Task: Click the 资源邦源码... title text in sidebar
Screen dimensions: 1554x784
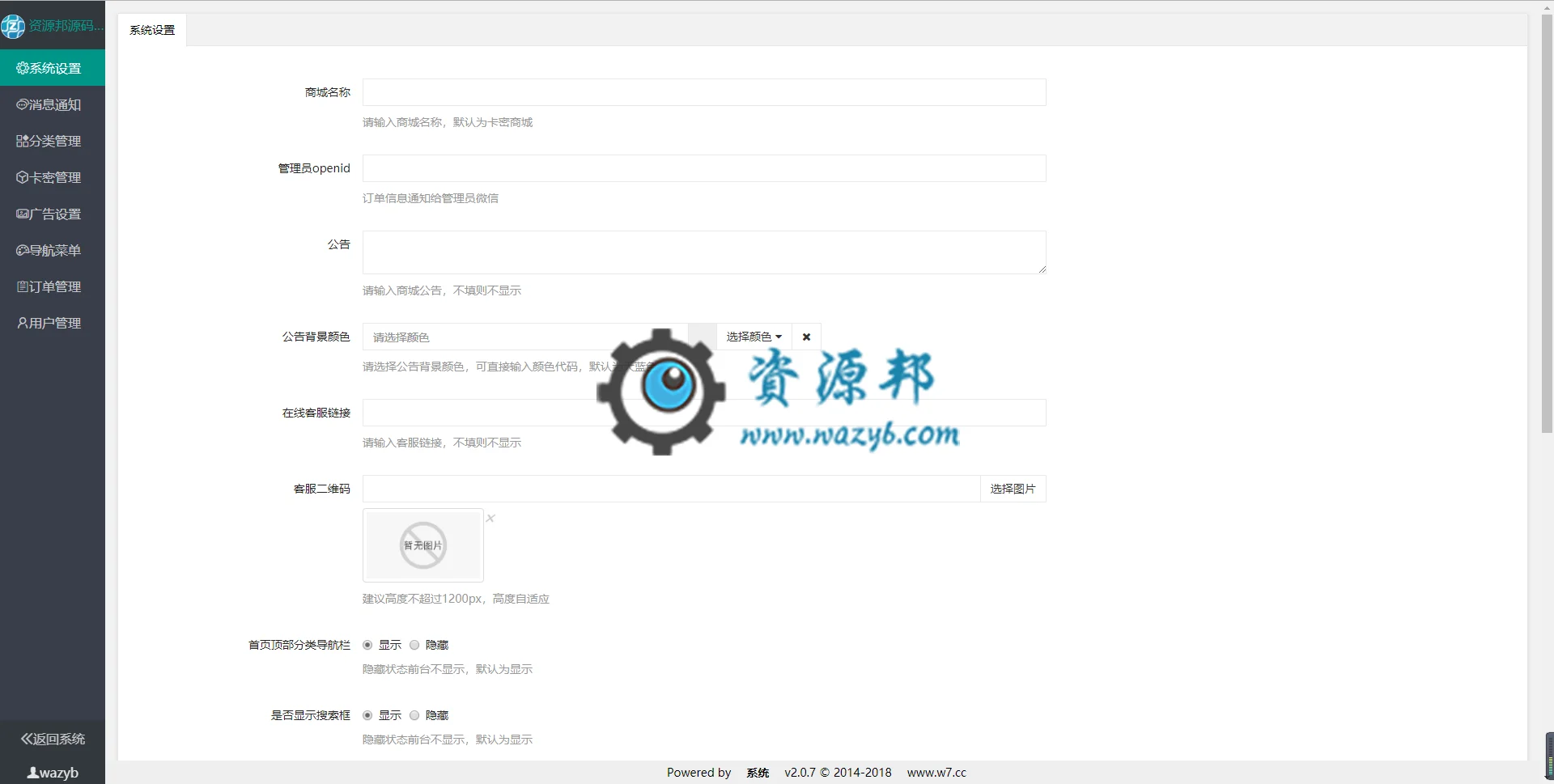Action: coord(66,26)
